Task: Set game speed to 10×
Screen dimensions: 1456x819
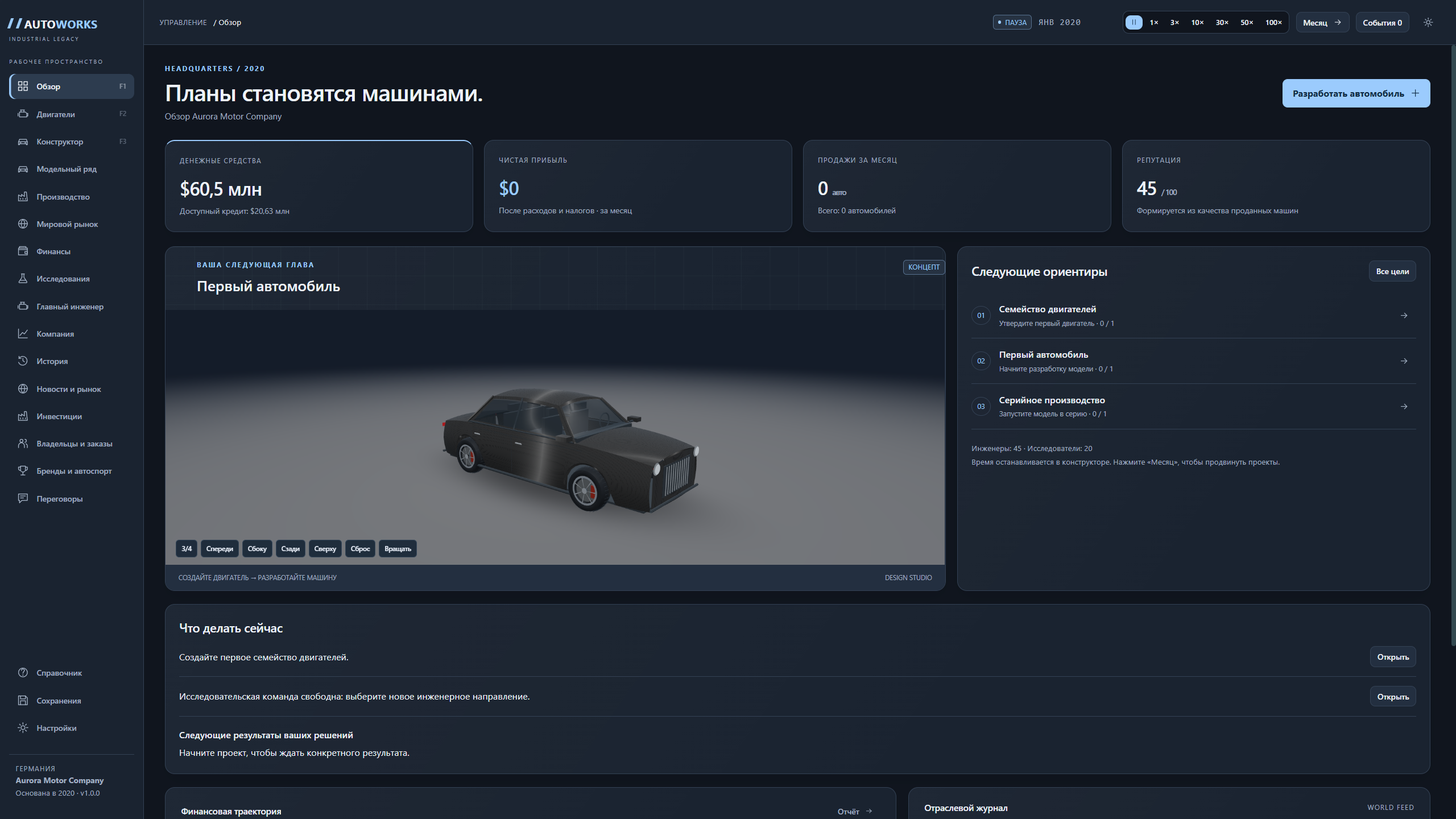Action: click(1197, 23)
